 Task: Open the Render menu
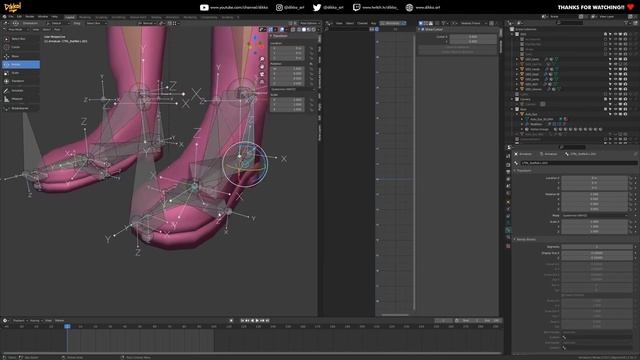click(30, 17)
